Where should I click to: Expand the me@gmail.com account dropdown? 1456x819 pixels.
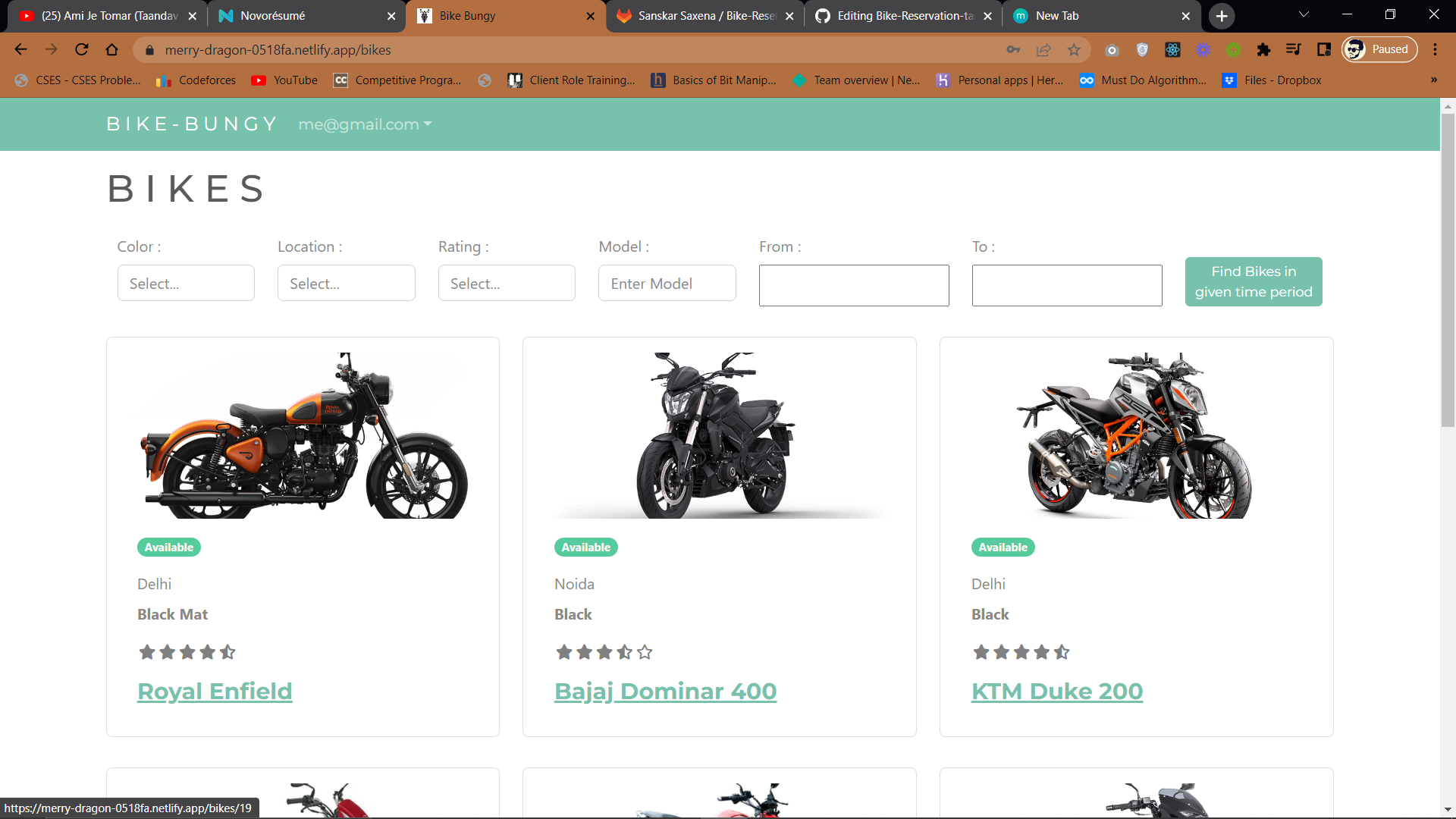365,124
